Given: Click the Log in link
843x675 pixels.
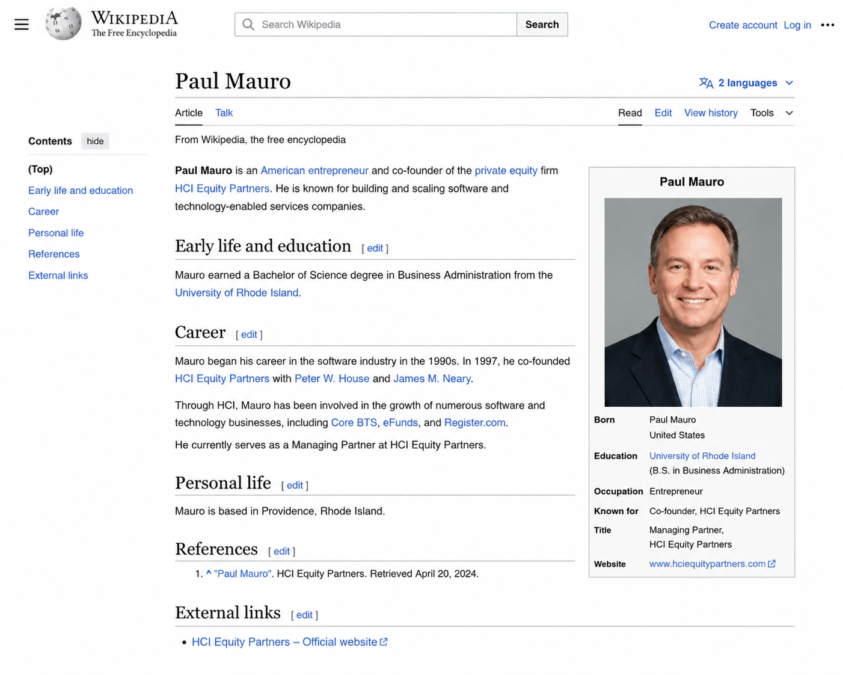Looking at the screenshot, I should pos(797,25).
